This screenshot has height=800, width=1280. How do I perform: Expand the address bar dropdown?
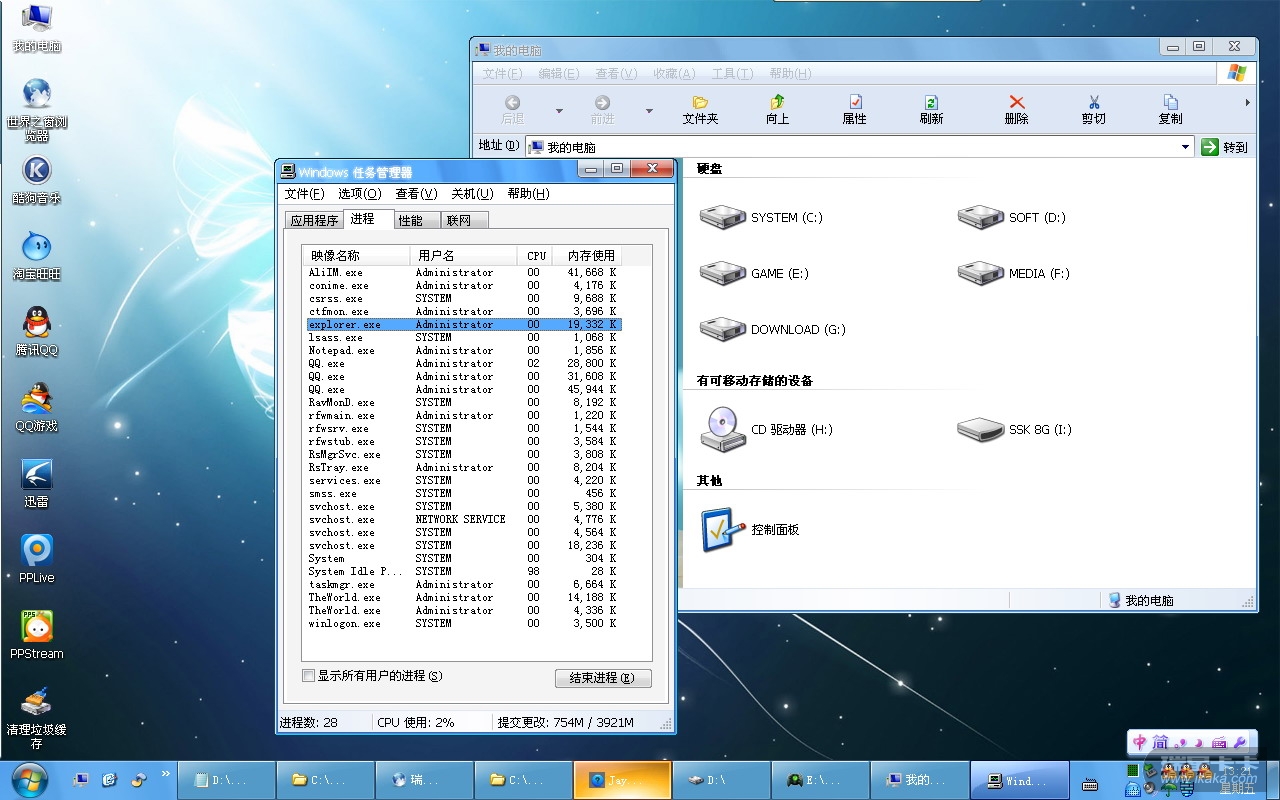coord(1185,147)
